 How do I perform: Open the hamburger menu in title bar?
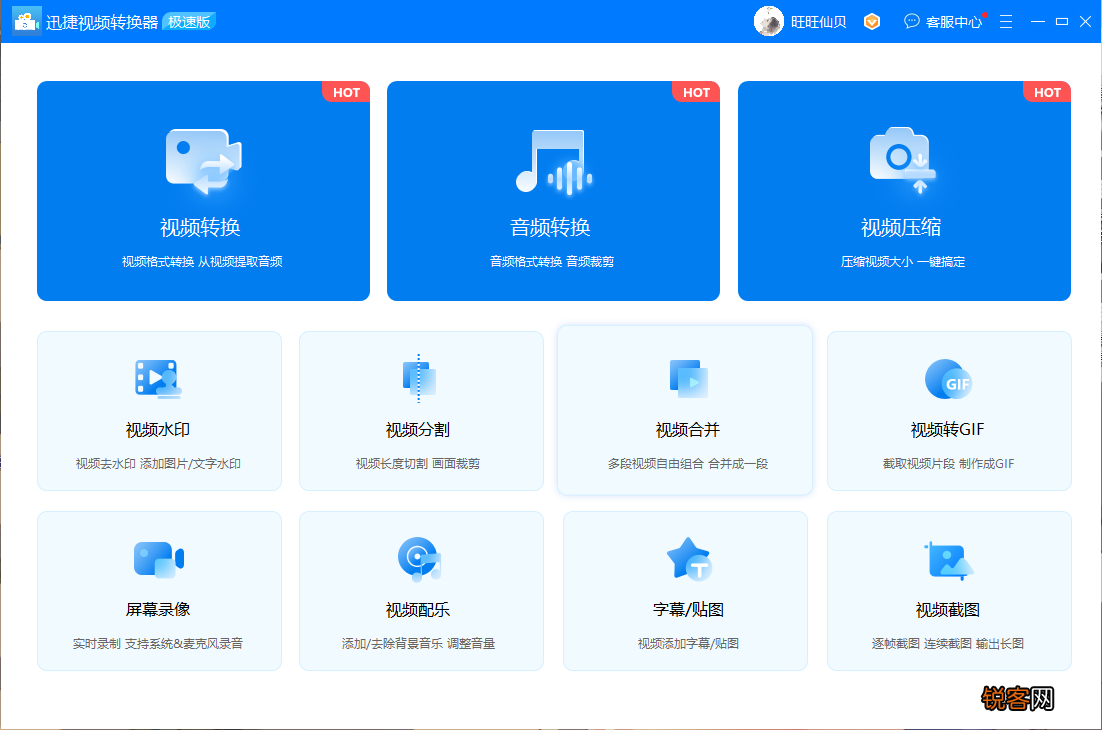[x=1006, y=22]
